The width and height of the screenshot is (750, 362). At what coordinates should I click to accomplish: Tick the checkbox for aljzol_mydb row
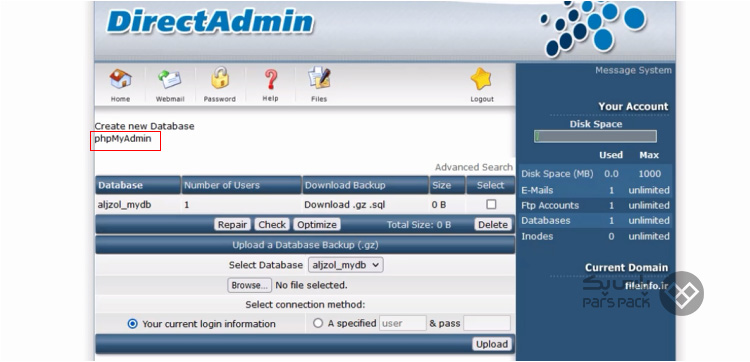pyautogui.click(x=491, y=205)
